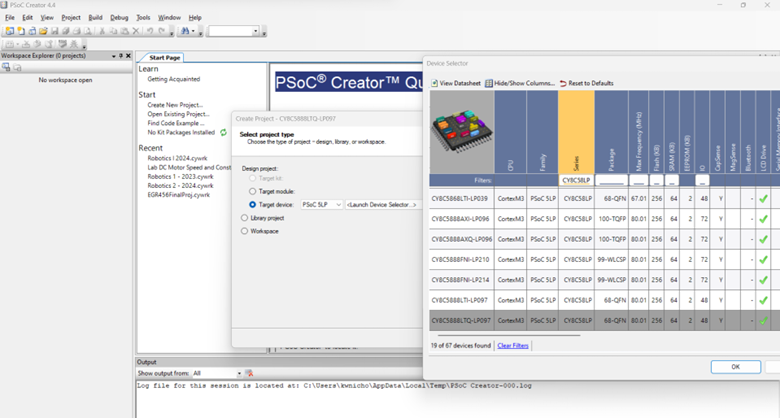Open the Build menu
The width and height of the screenshot is (780, 418).
pyautogui.click(x=95, y=17)
